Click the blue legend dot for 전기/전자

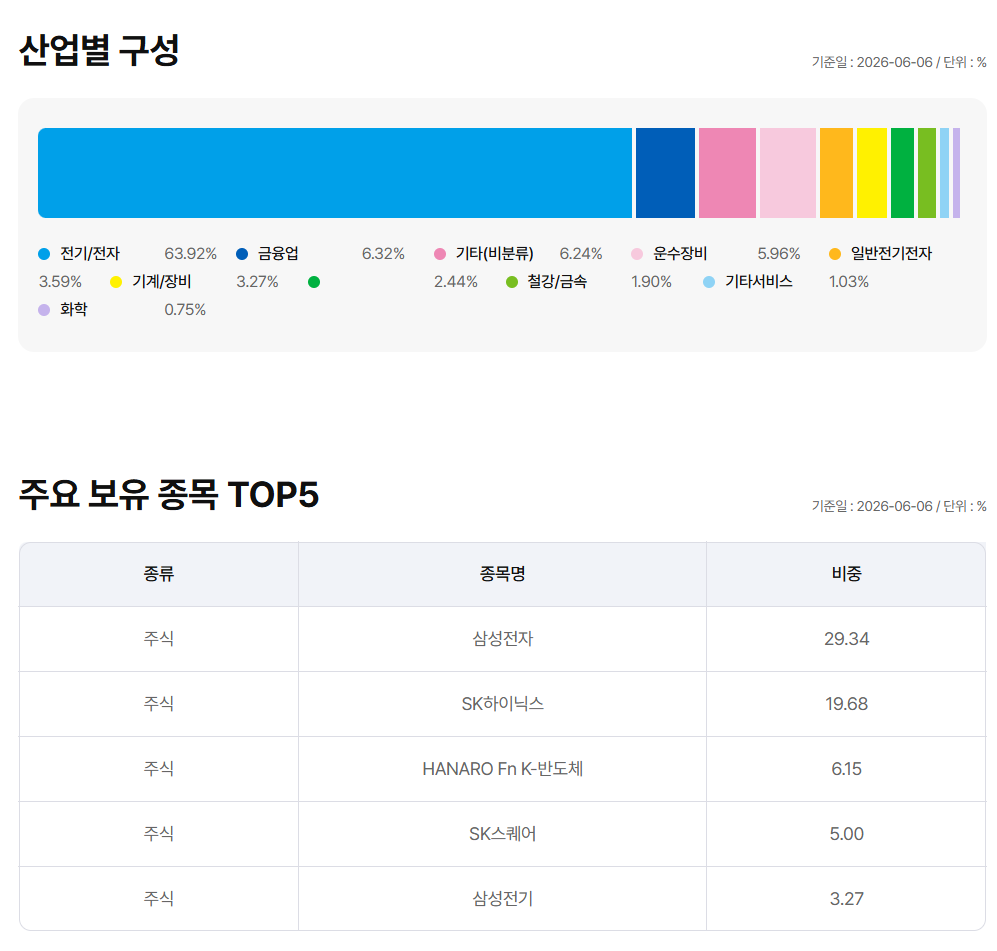pos(44,254)
